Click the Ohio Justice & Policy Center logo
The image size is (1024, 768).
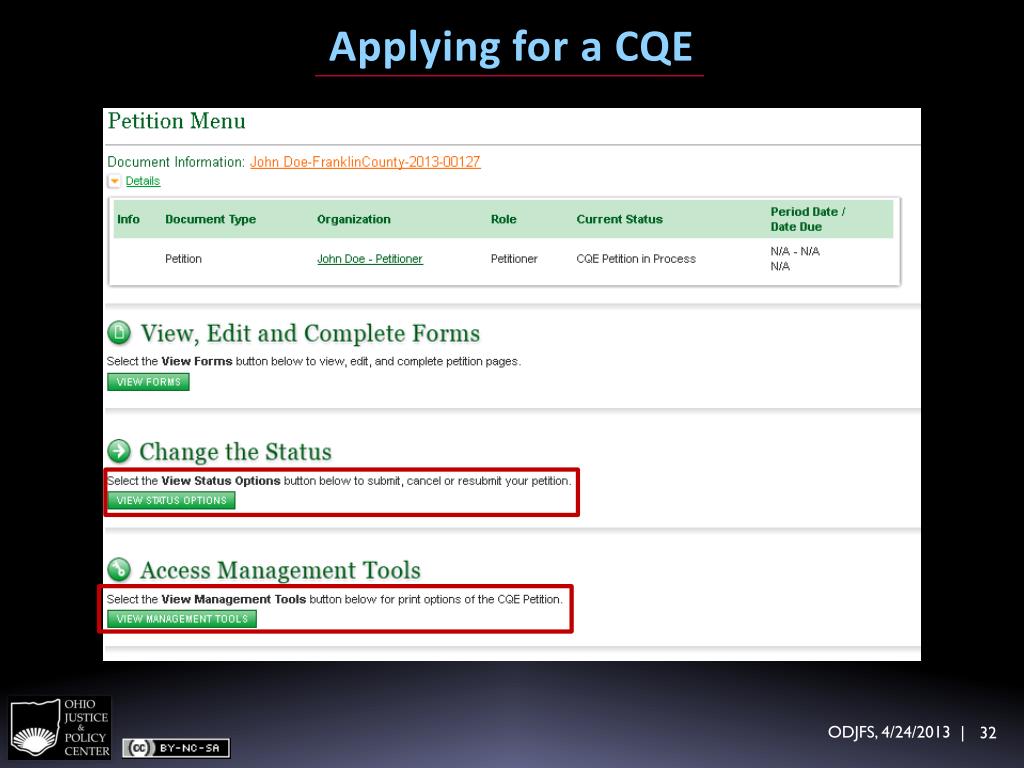(x=60, y=728)
